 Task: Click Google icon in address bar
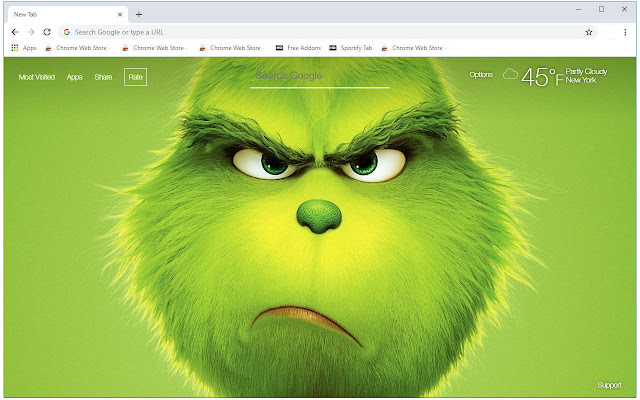click(x=67, y=32)
